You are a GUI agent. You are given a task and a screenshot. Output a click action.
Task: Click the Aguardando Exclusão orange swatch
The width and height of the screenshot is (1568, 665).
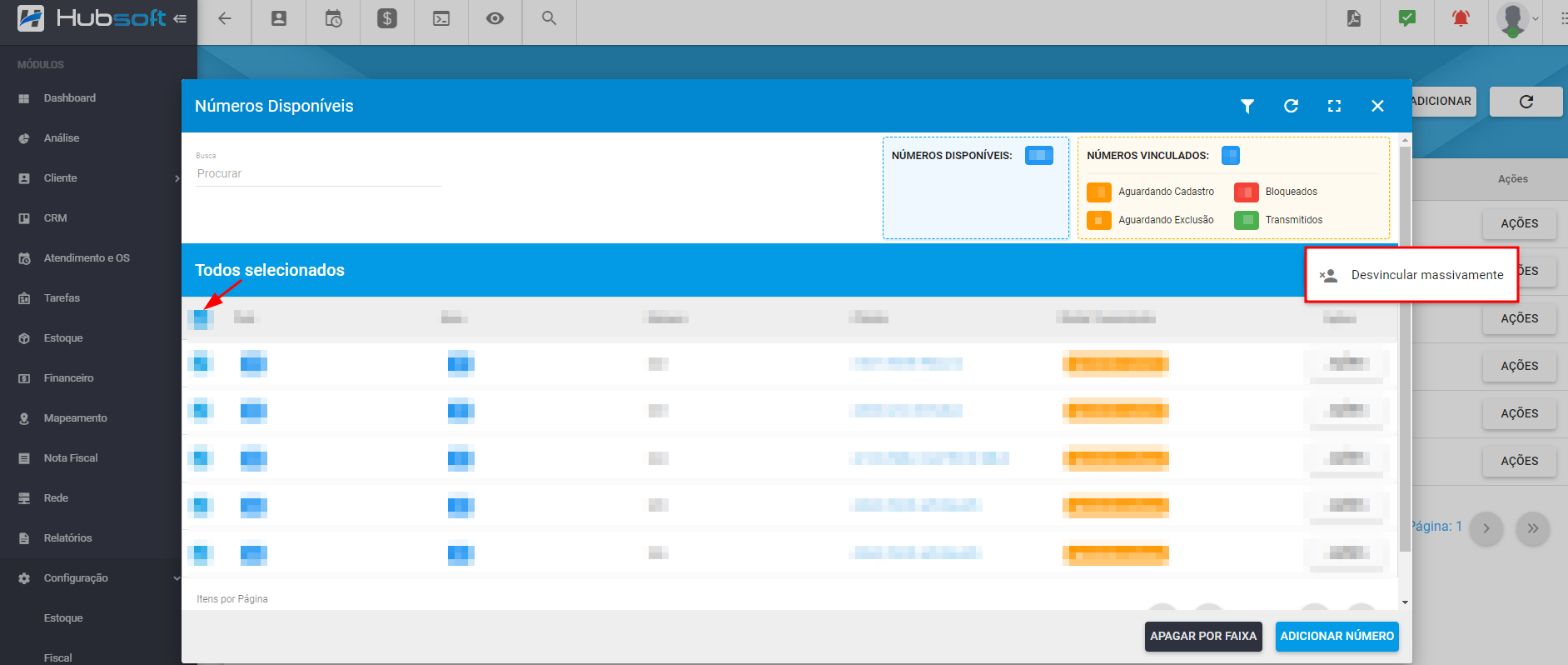pos(1099,220)
